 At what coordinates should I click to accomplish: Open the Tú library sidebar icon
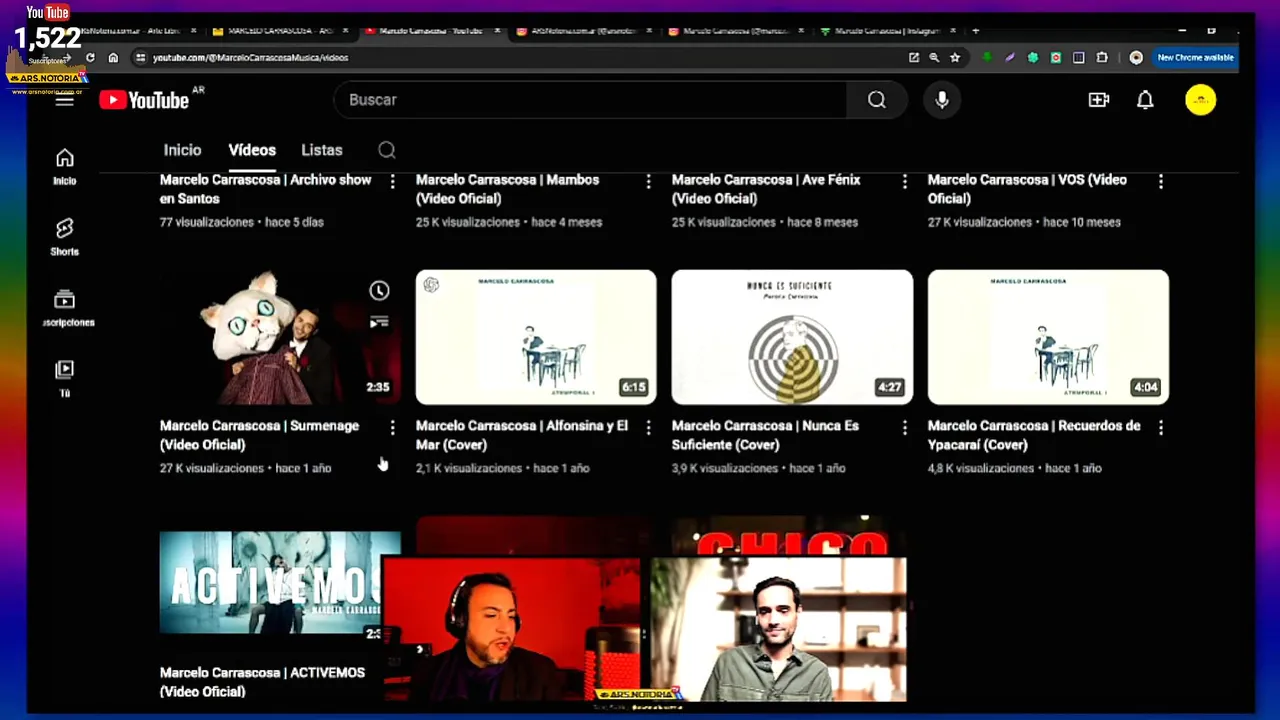tap(65, 379)
